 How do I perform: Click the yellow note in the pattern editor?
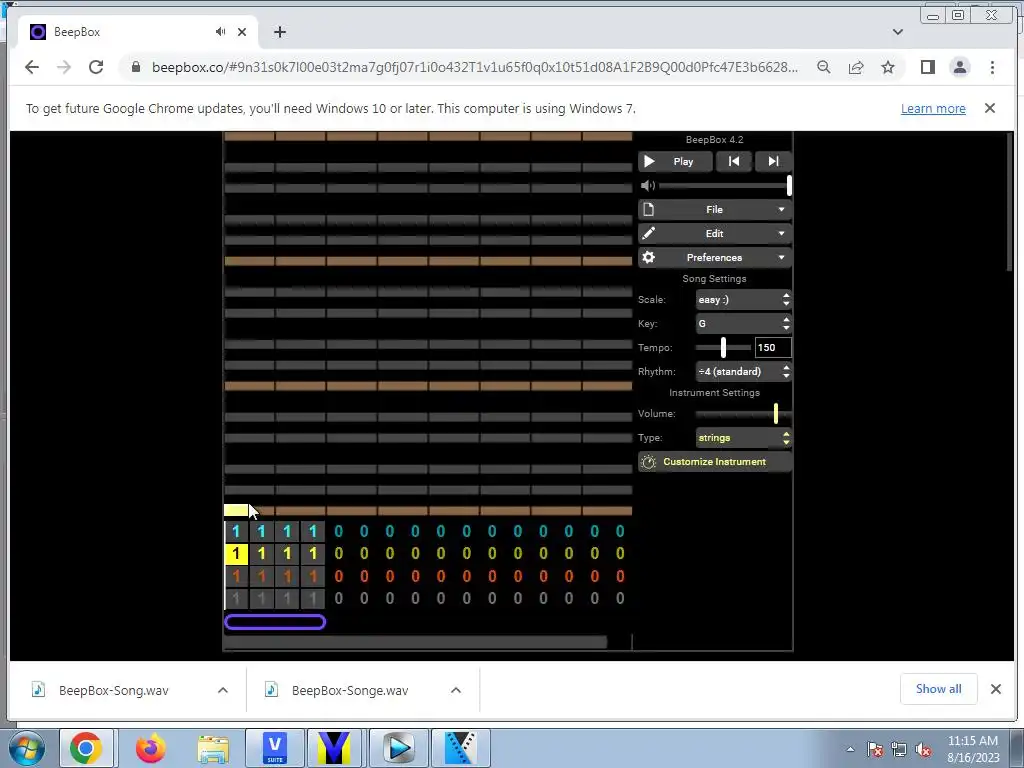236,510
